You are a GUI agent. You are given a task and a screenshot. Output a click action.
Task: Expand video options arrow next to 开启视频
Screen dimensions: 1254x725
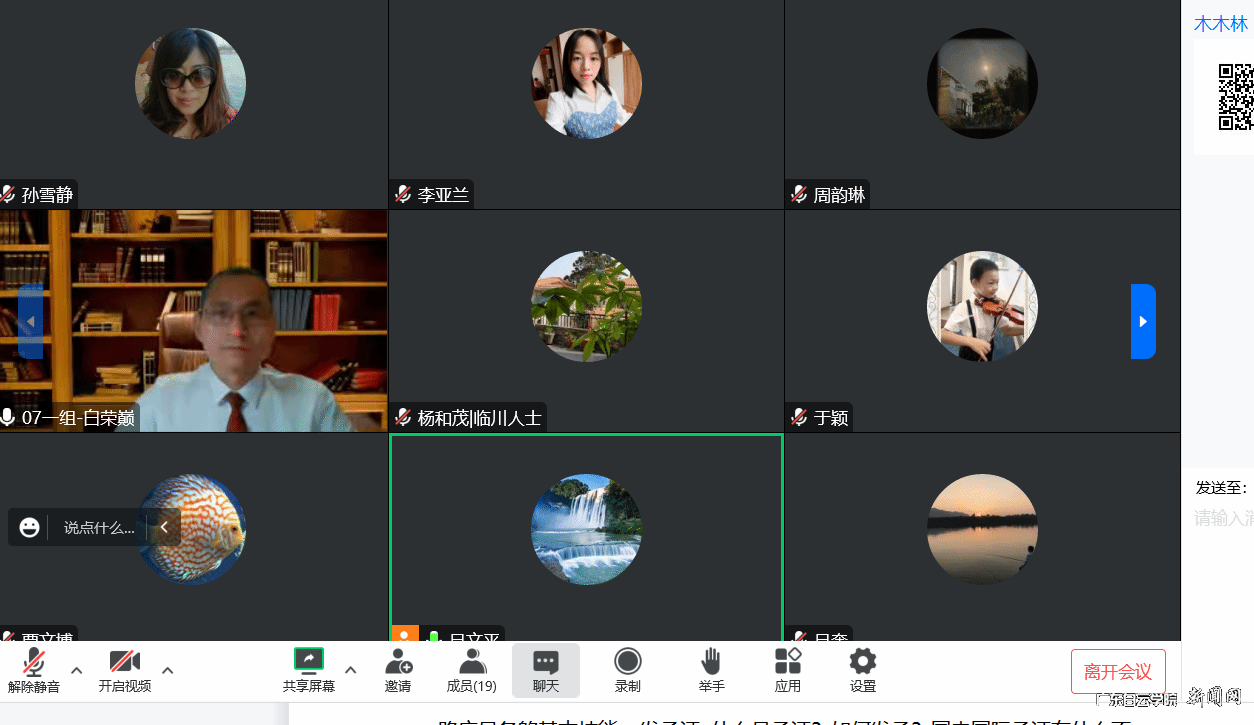coord(168,670)
